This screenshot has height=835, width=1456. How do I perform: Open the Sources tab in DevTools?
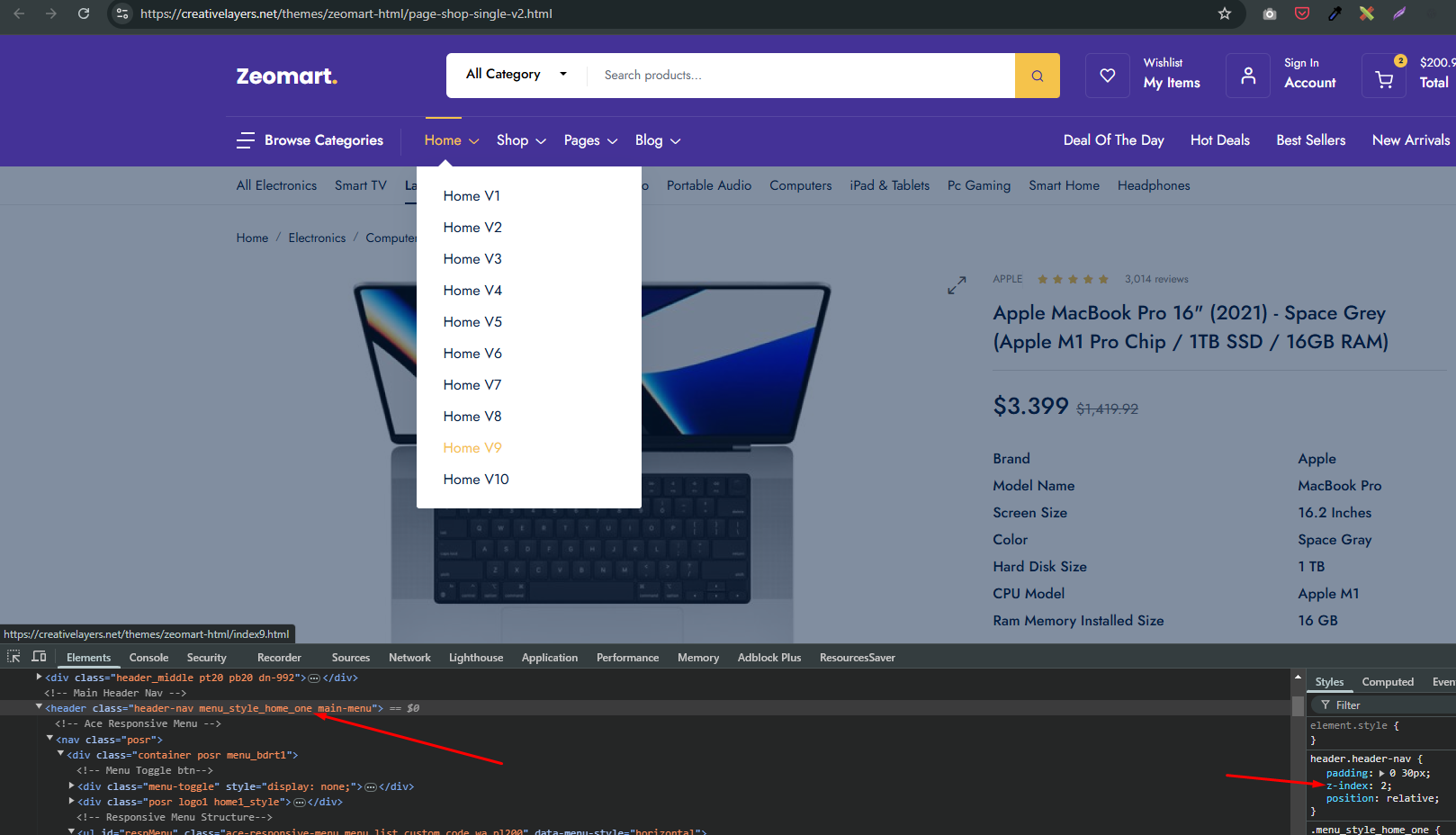coord(351,658)
